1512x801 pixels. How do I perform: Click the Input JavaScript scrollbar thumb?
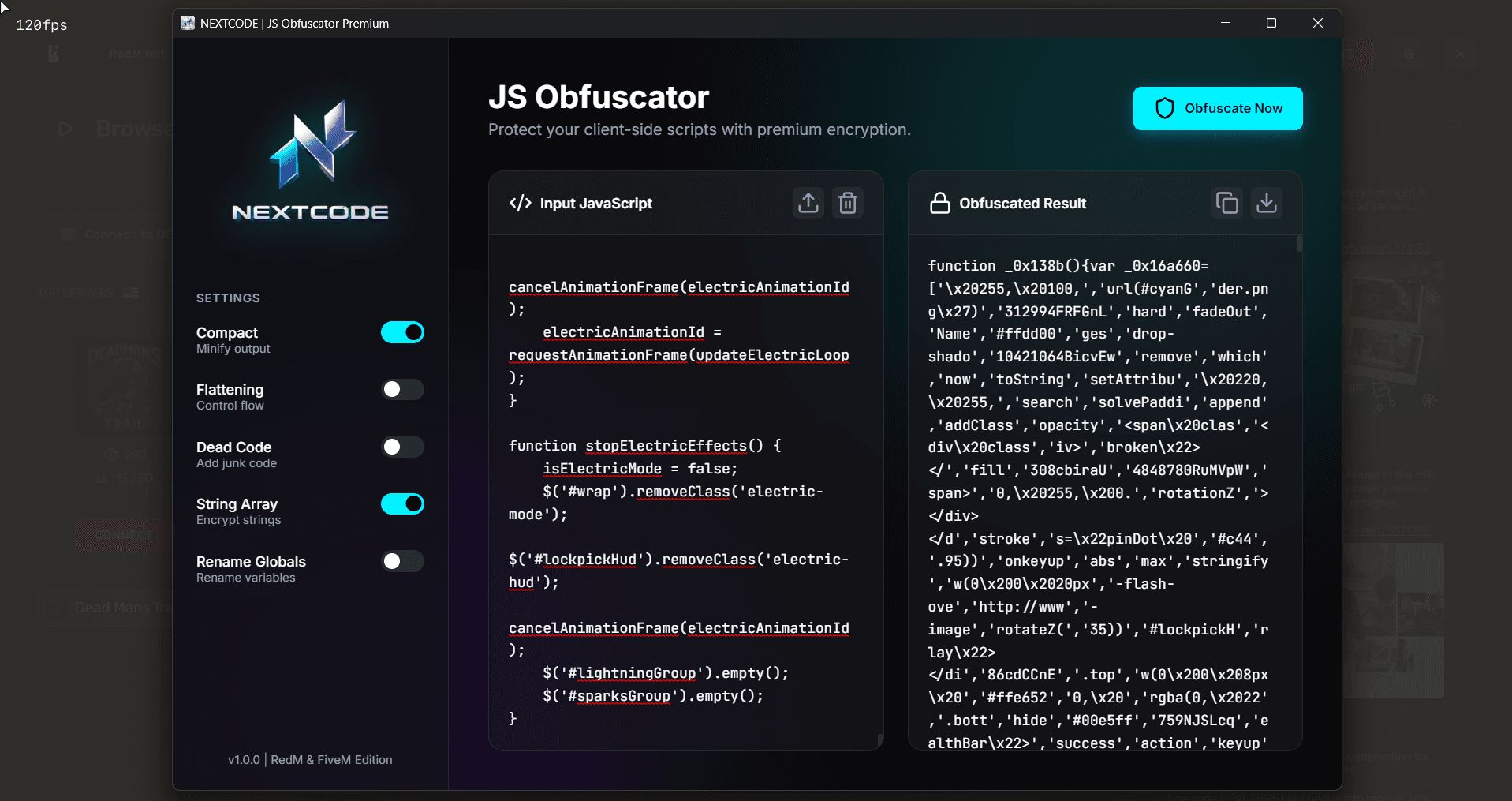click(x=879, y=740)
